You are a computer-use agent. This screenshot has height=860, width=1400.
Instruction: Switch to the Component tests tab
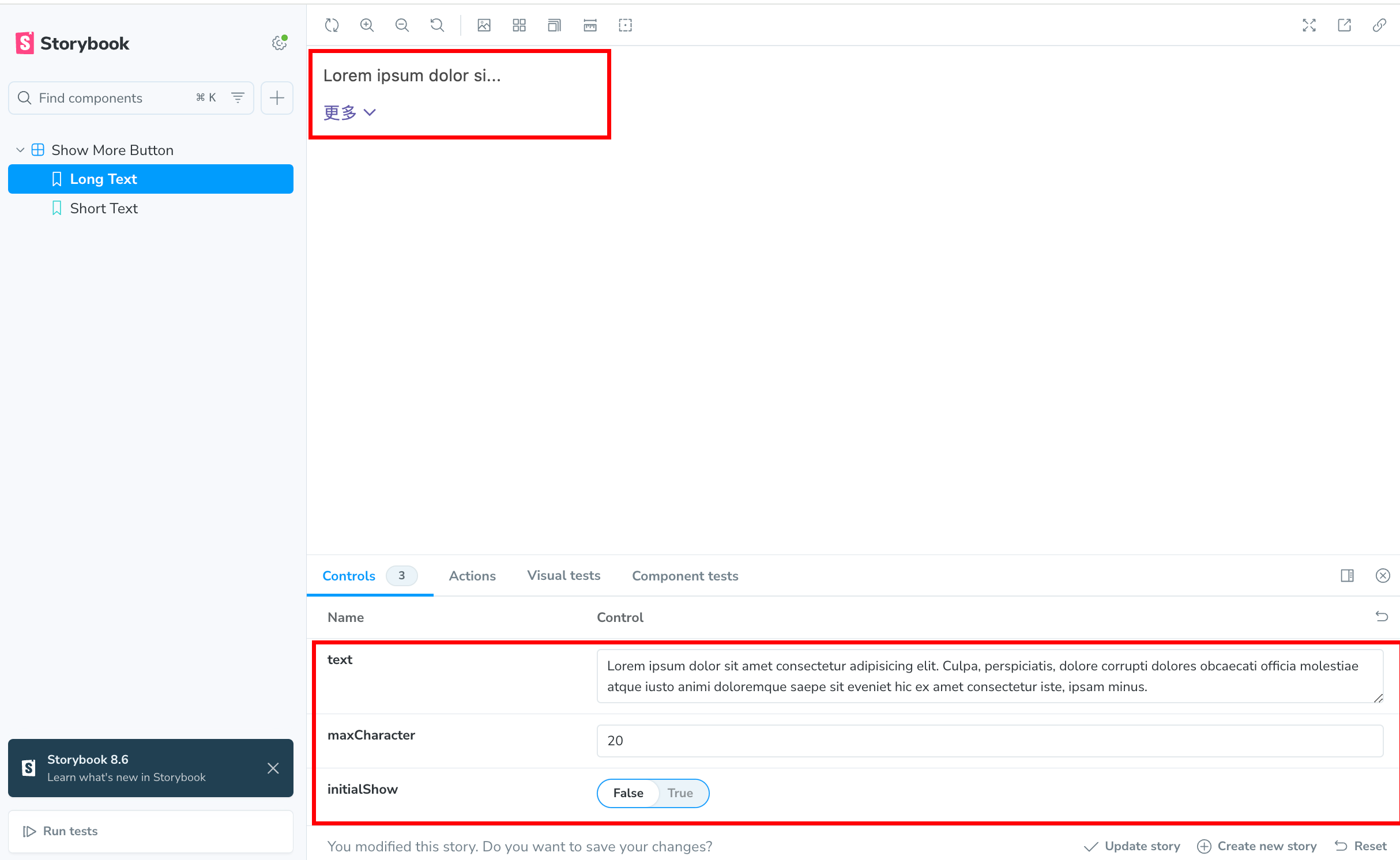685,575
